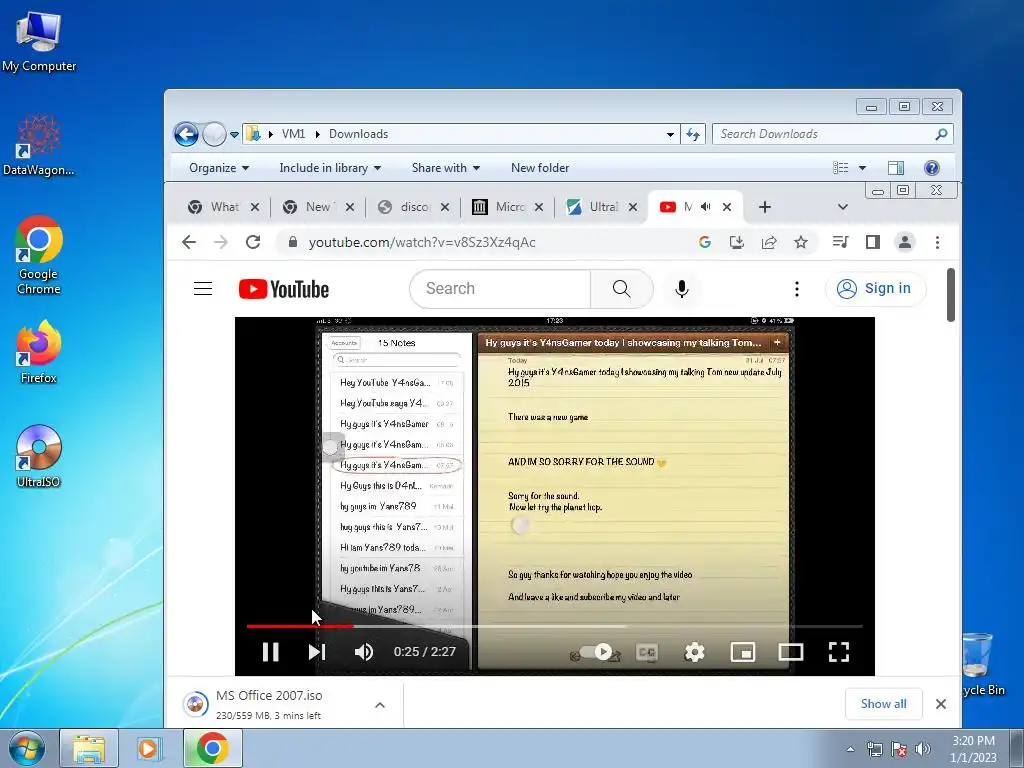
Task: Go back in Chrome
Action: pos(189,242)
